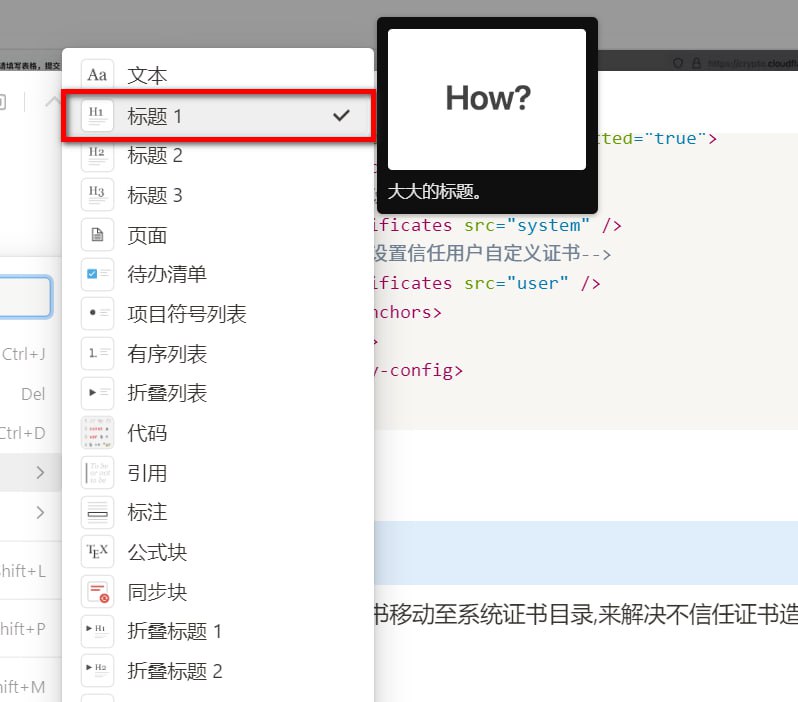
Task: Click the TeX icon for 公式块
Action: (97, 552)
